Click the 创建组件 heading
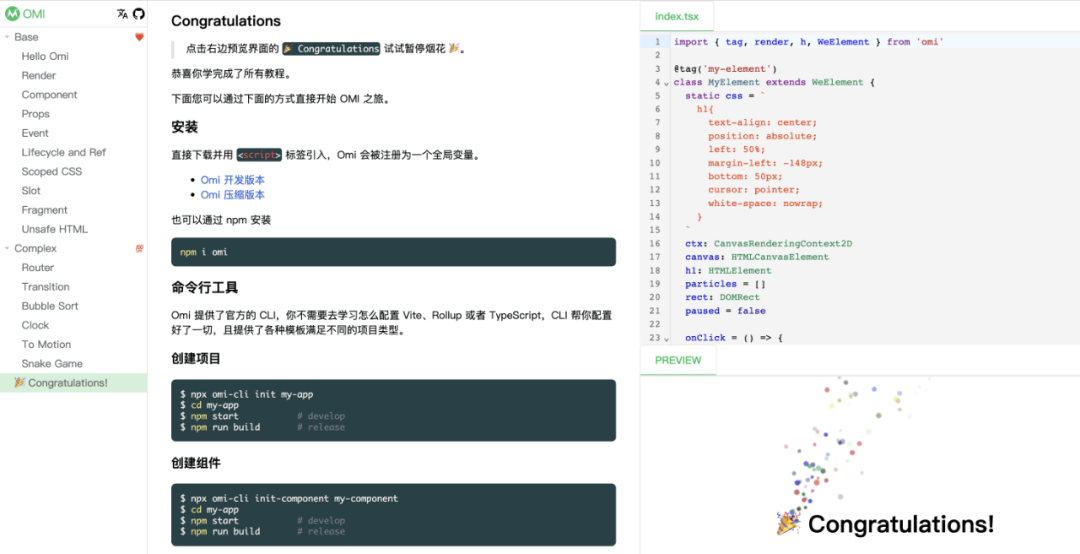1080x554 pixels. [x=196, y=463]
